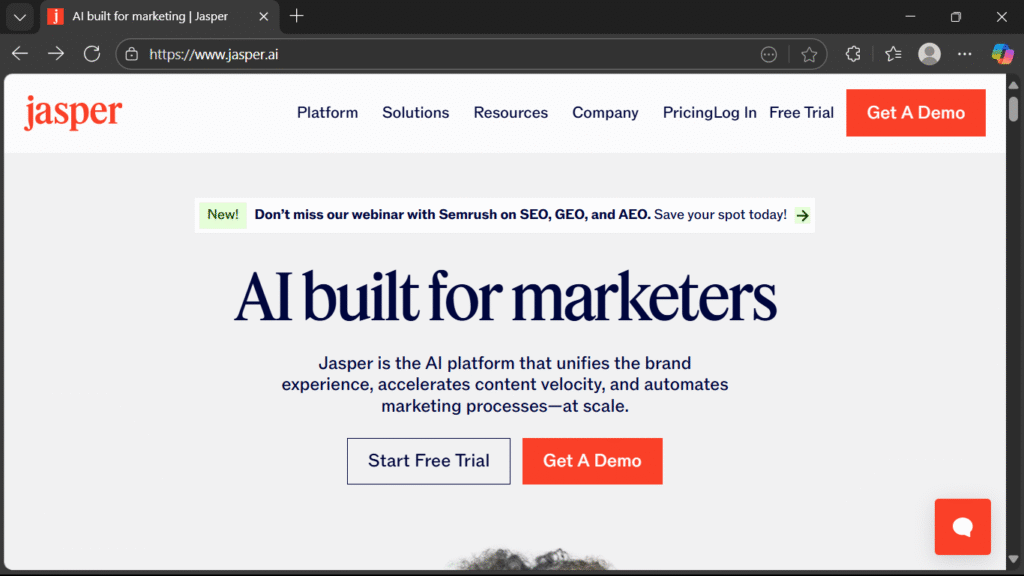The image size is (1024, 576).
Task: Open the Resources dropdown menu
Action: [510, 113]
